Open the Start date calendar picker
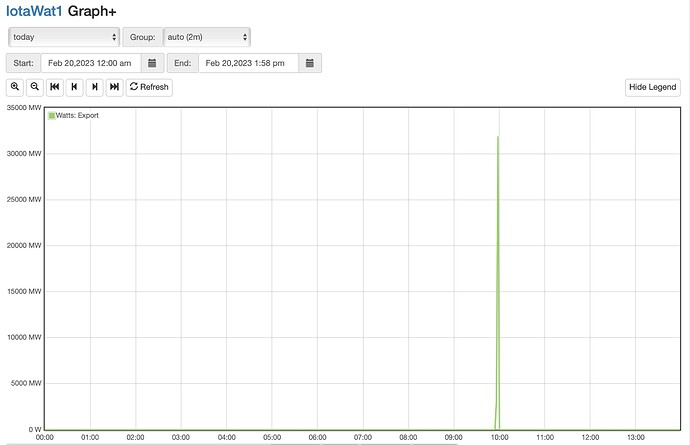Viewport: 690px width, 445px height. tap(152, 63)
